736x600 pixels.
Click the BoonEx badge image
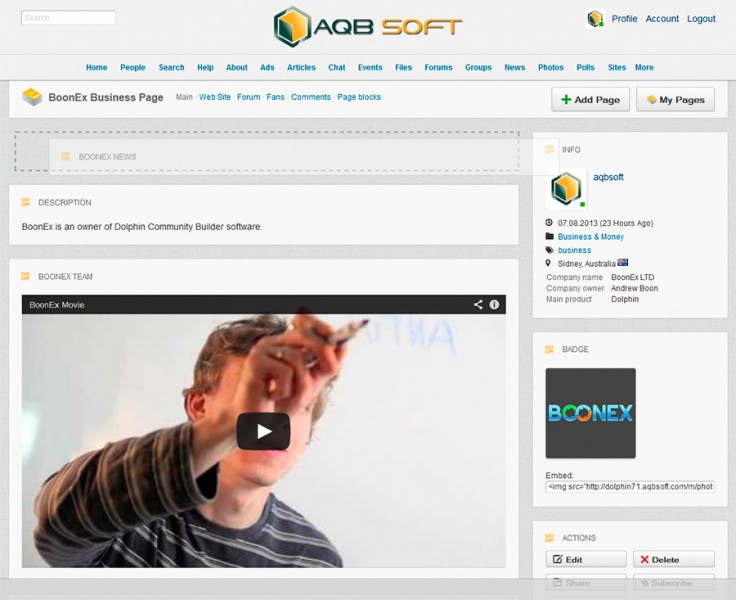click(590, 413)
